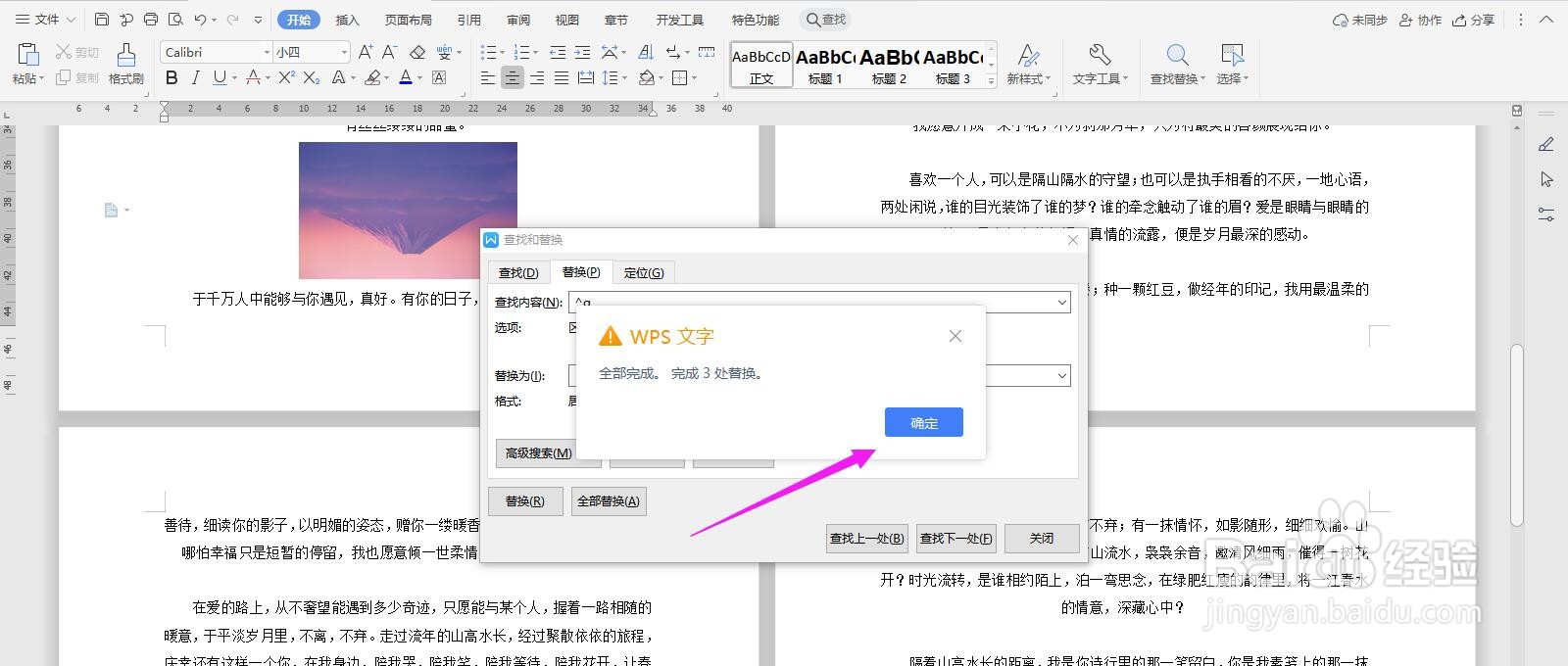Open the 定位(G) tab in dialog
This screenshot has height=666, width=1568.
click(644, 272)
